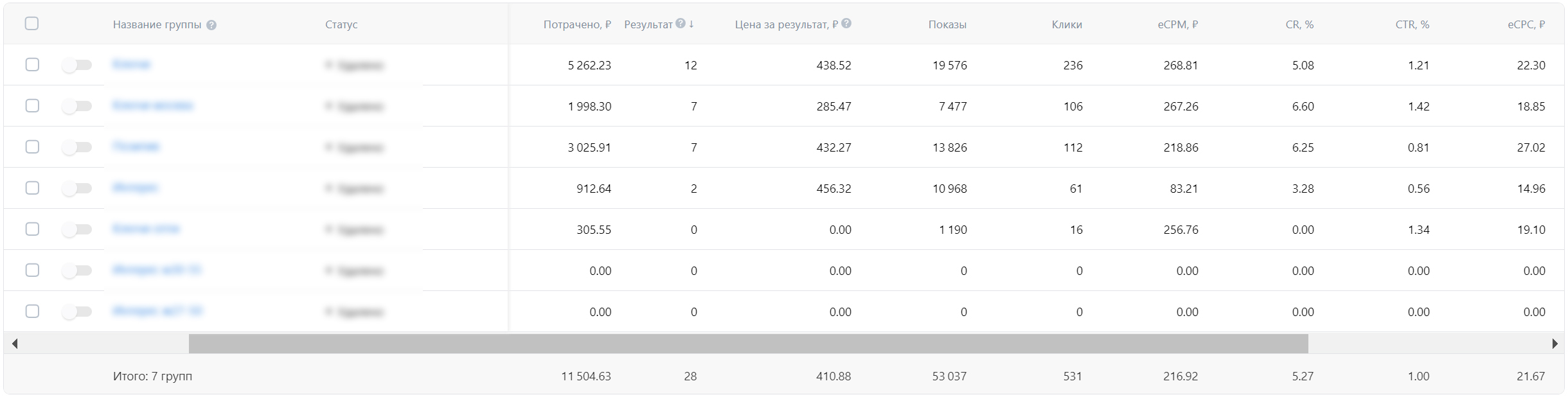Click the left scroll arrow of the table
Image resolution: width=1568 pixels, height=397 pixels.
14,344
